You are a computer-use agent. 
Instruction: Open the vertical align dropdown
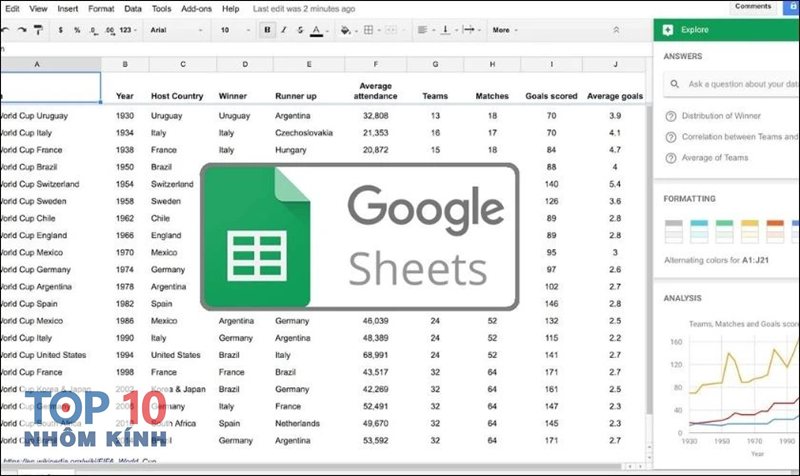click(x=448, y=30)
